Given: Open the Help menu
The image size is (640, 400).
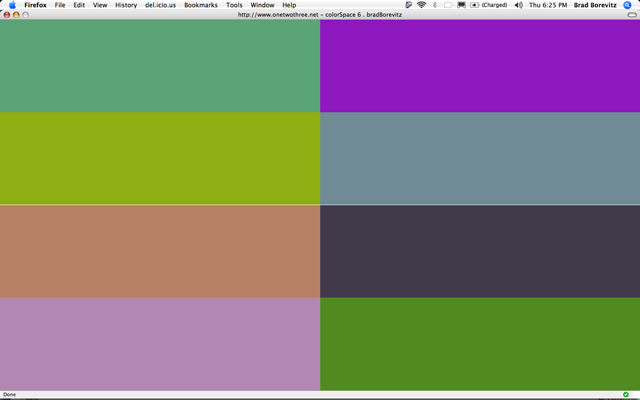Looking at the screenshot, I should pyautogui.click(x=289, y=5).
